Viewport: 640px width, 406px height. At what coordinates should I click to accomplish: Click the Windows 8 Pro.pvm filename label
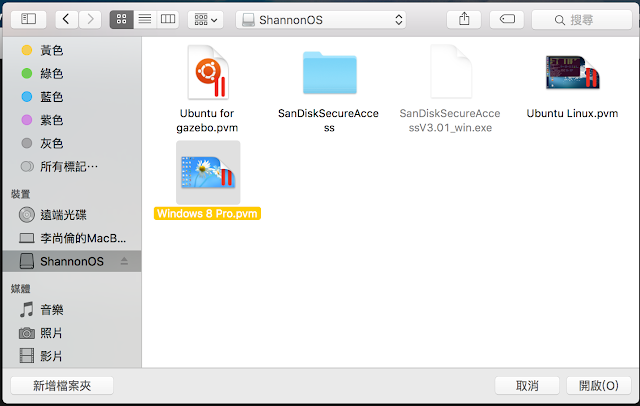pos(207,214)
